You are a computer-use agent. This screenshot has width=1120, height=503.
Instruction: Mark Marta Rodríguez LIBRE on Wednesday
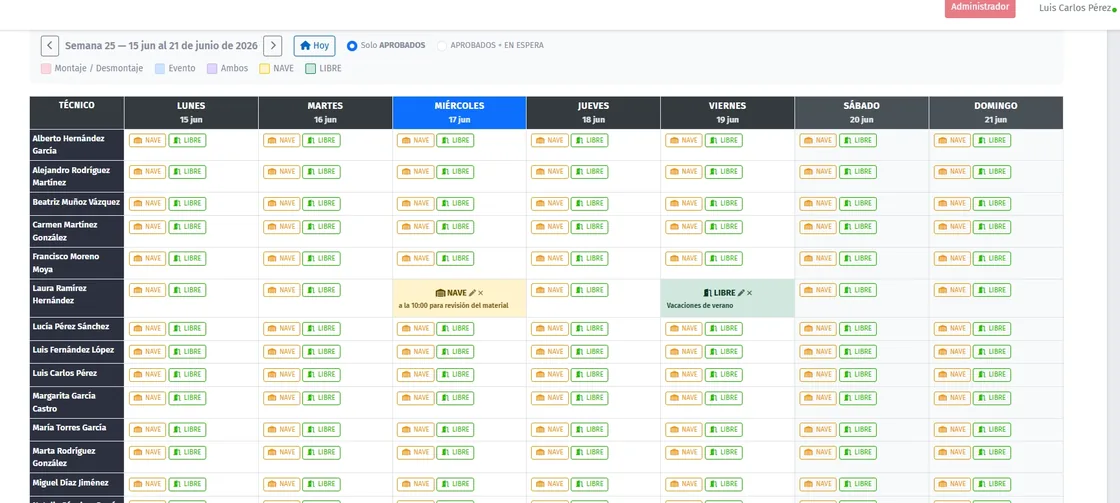pos(455,452)
